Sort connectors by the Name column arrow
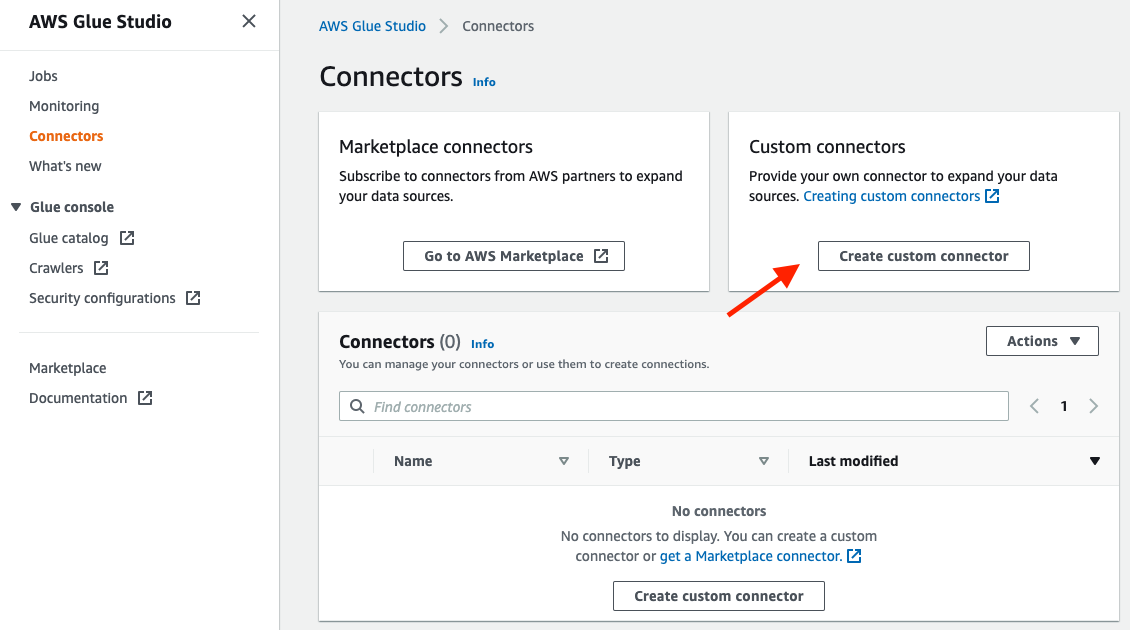The height and width of the screenshot is (630, 1130). tap(564, 460)
